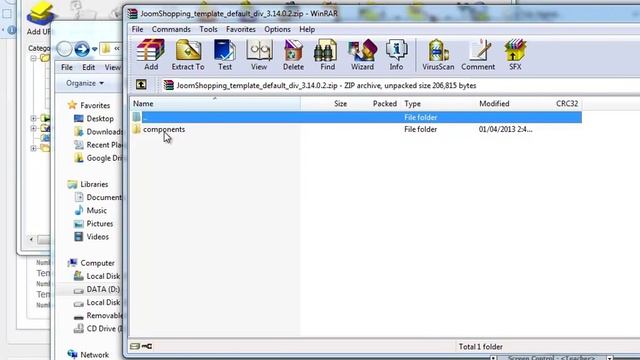Open DATA (D:) drive in Explorer
The image size is (640, 360).
tap(103, 289)
